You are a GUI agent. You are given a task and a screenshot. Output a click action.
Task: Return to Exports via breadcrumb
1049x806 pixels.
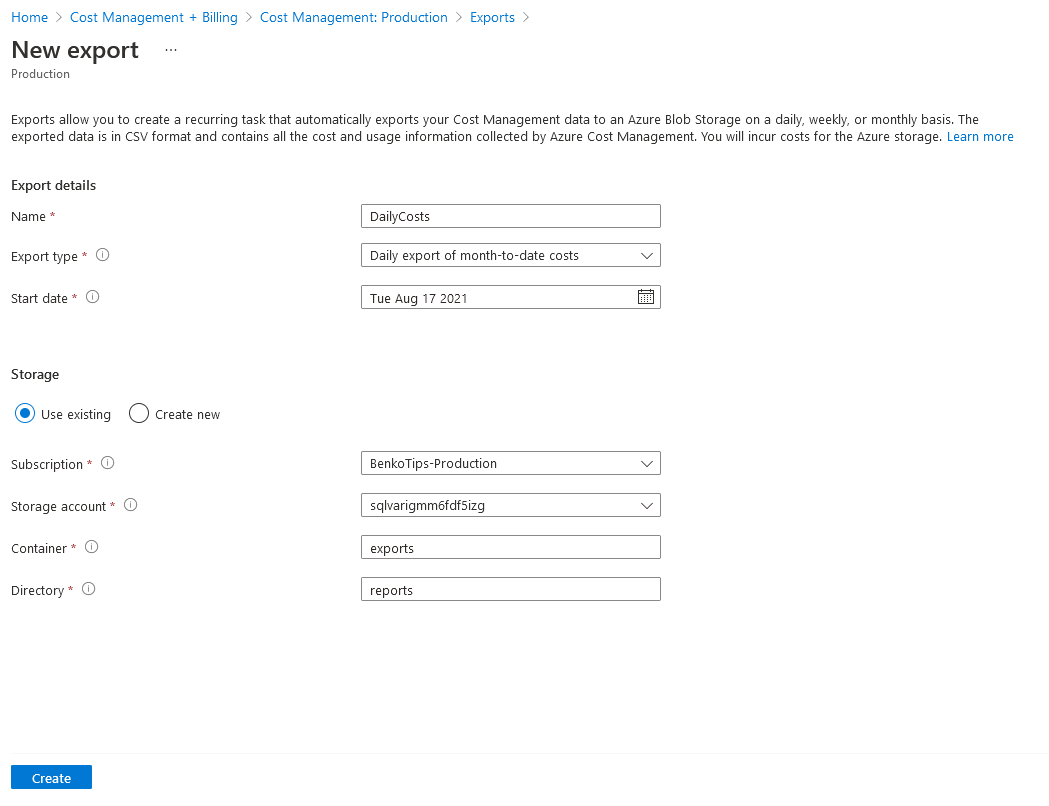click(492, 17)
